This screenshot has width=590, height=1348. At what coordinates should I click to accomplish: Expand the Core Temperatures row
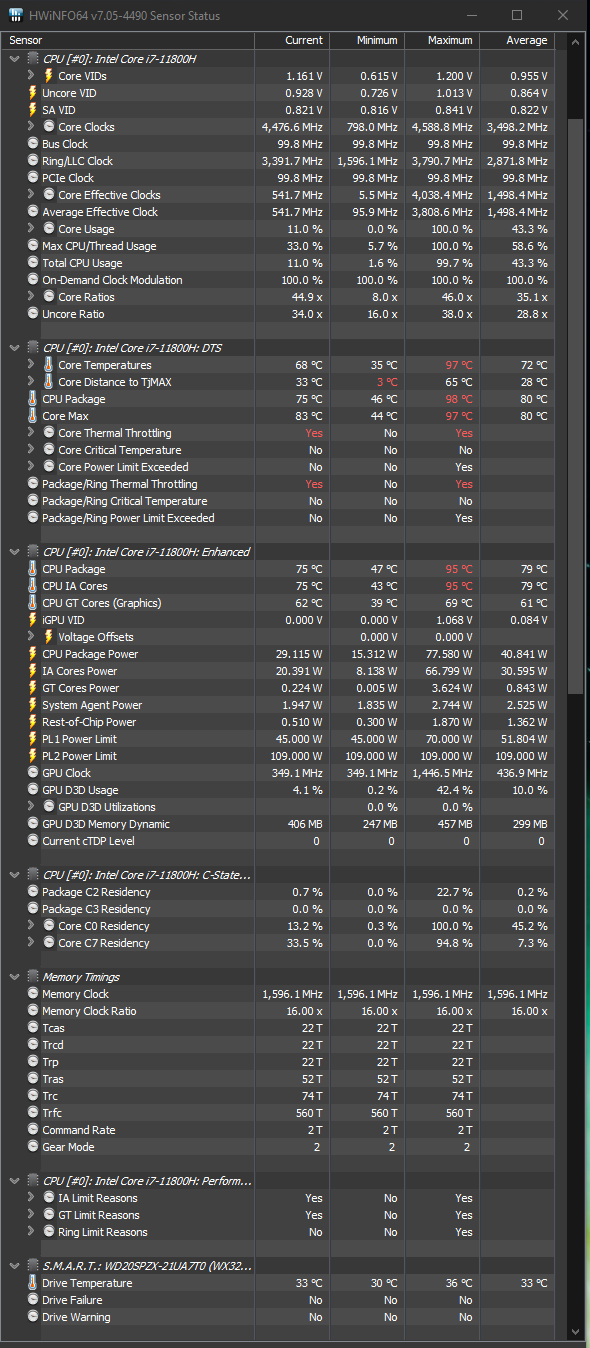31,365
